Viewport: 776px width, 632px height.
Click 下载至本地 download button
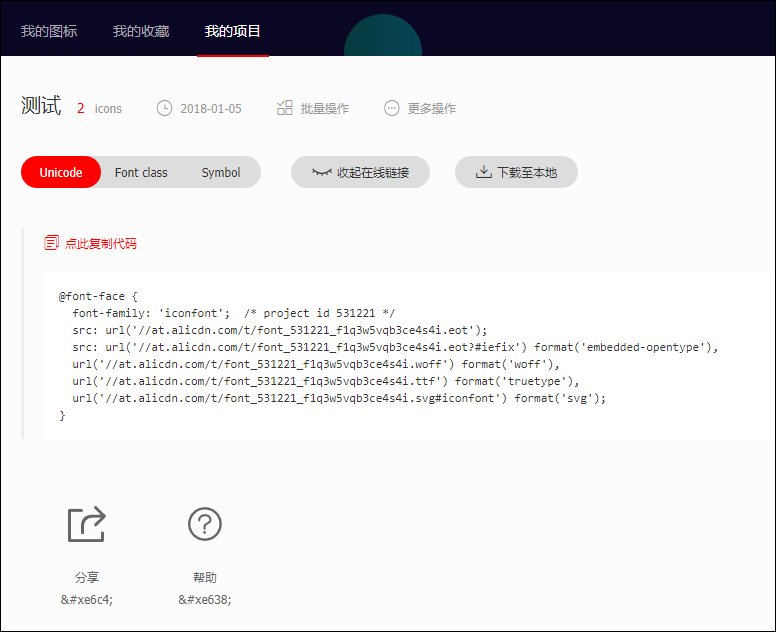516,172
